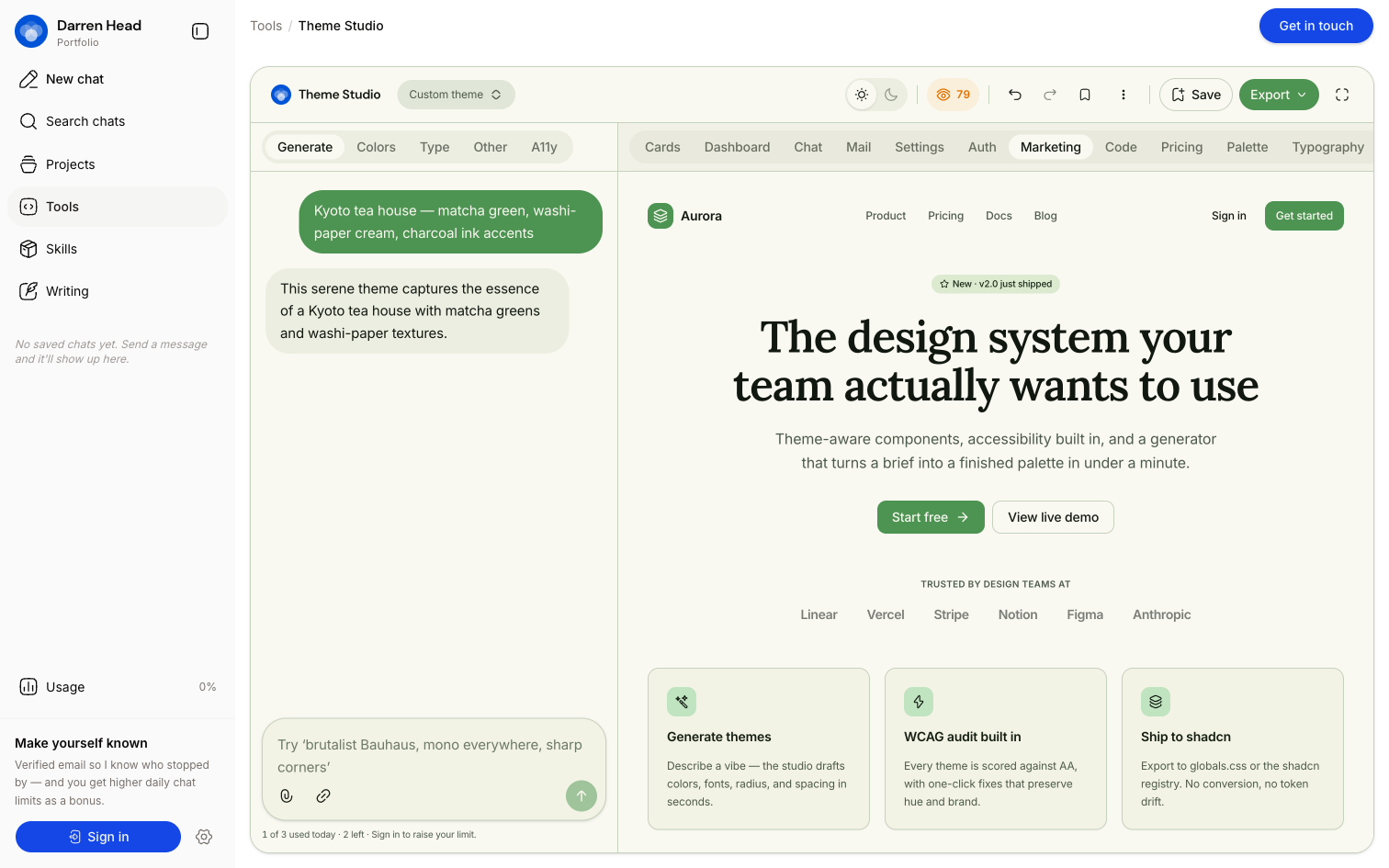The image size is (1389, 868).
Task: Click the New v2.0 just shipped badge
Action: (x=996, y=284)
